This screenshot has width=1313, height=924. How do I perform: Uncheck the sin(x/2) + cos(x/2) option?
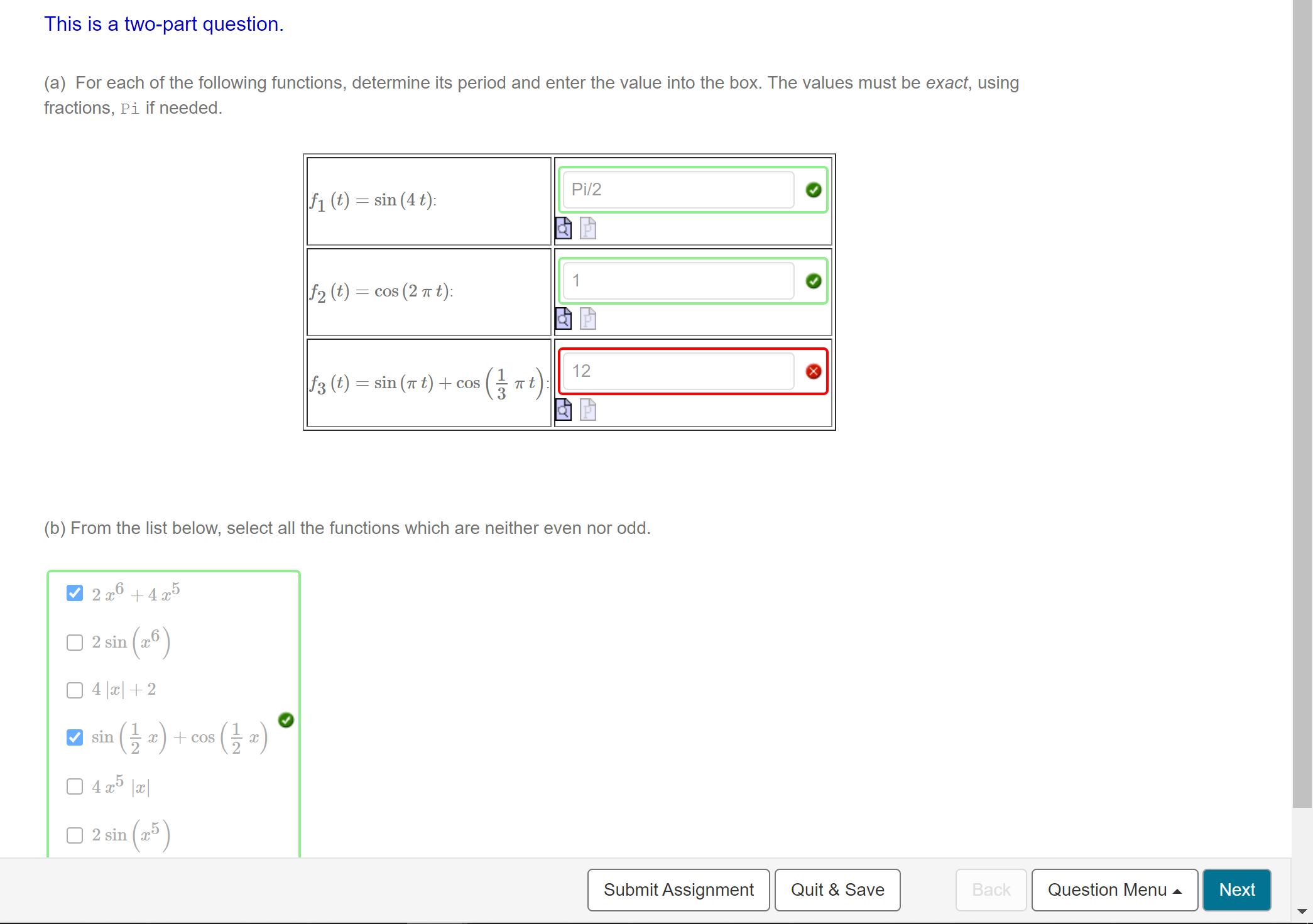75,737
